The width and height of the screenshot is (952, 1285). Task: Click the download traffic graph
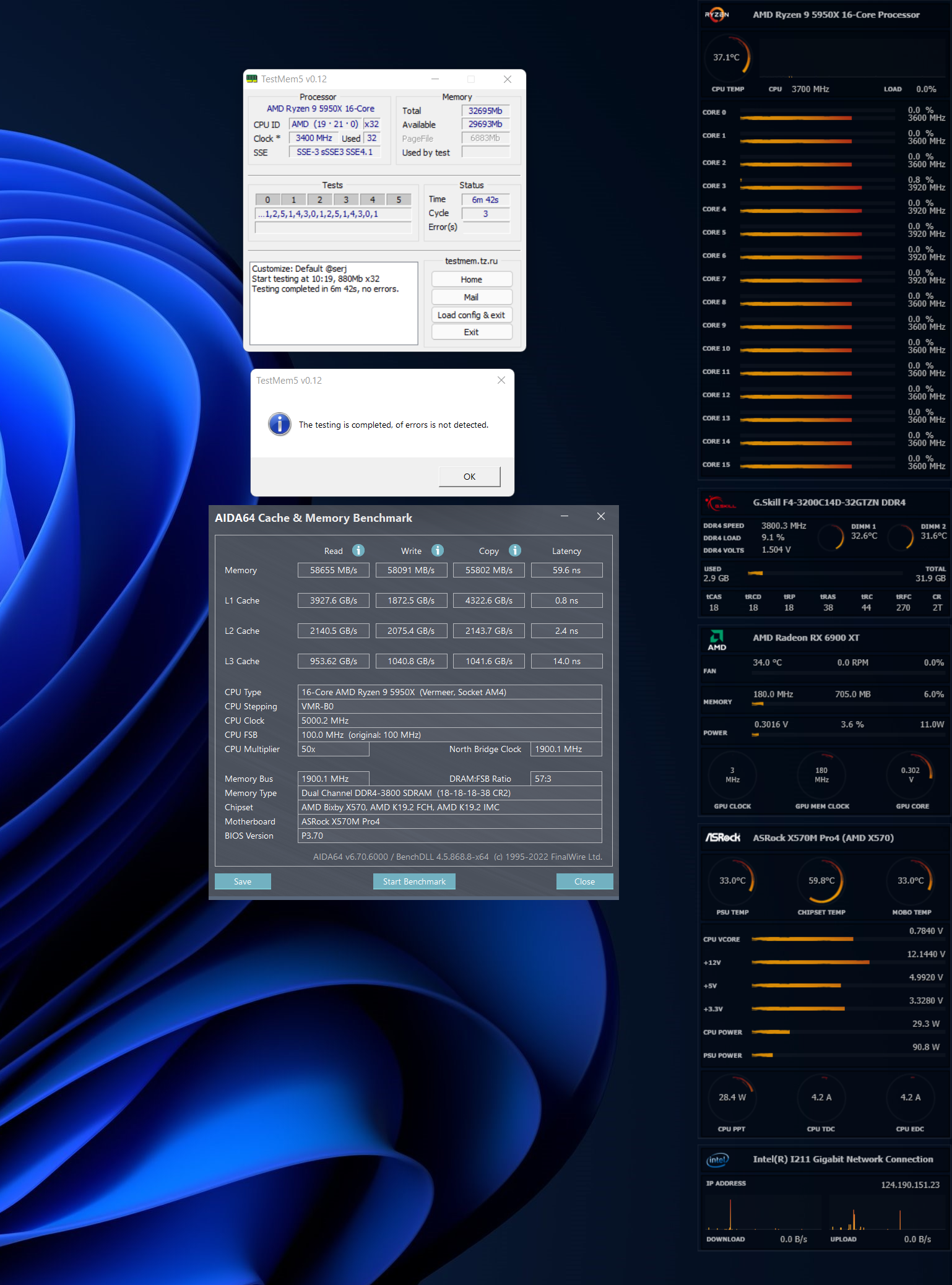pyautogui.click(x=763, y=1214)
